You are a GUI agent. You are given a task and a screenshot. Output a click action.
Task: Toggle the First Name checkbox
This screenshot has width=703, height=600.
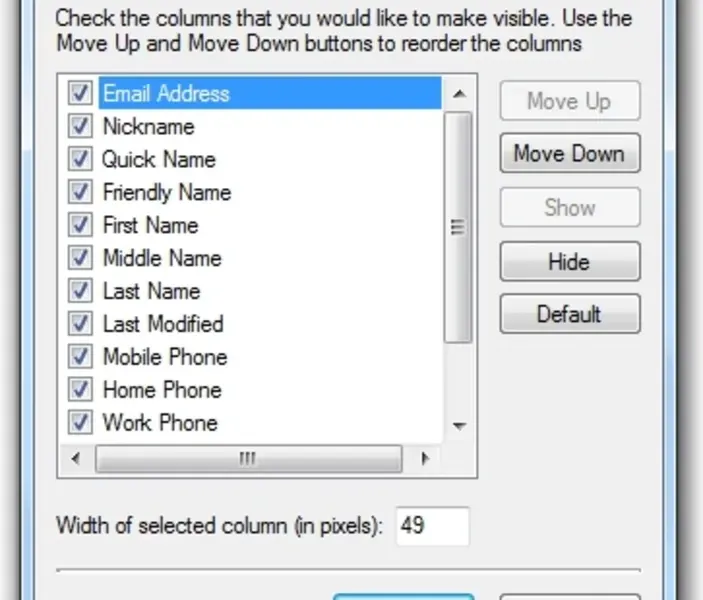(x=80, y=226)
